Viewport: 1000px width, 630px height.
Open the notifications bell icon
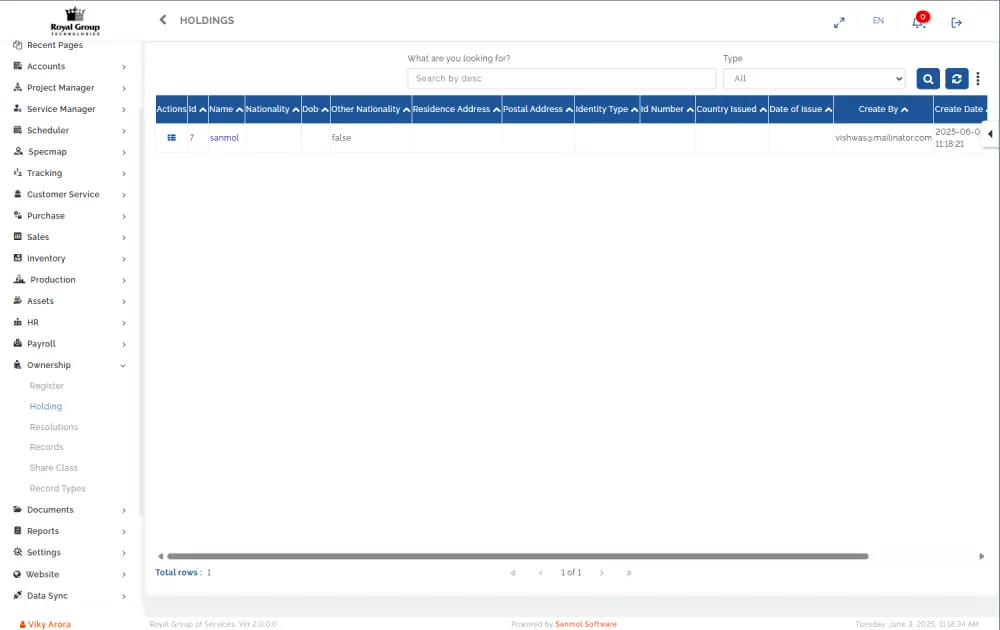tap(918, 22)
